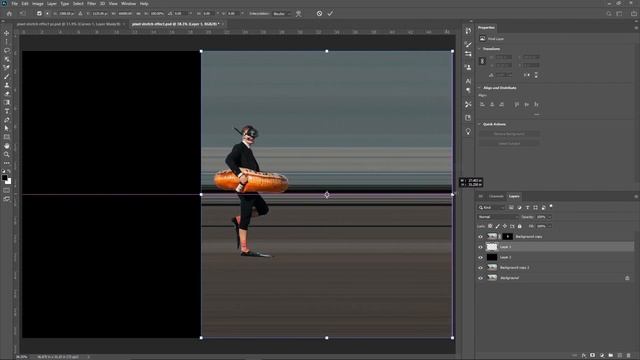Hide the Background copy 2 layer
This screenshot has height=360, width=640.
tap(480, 268)
